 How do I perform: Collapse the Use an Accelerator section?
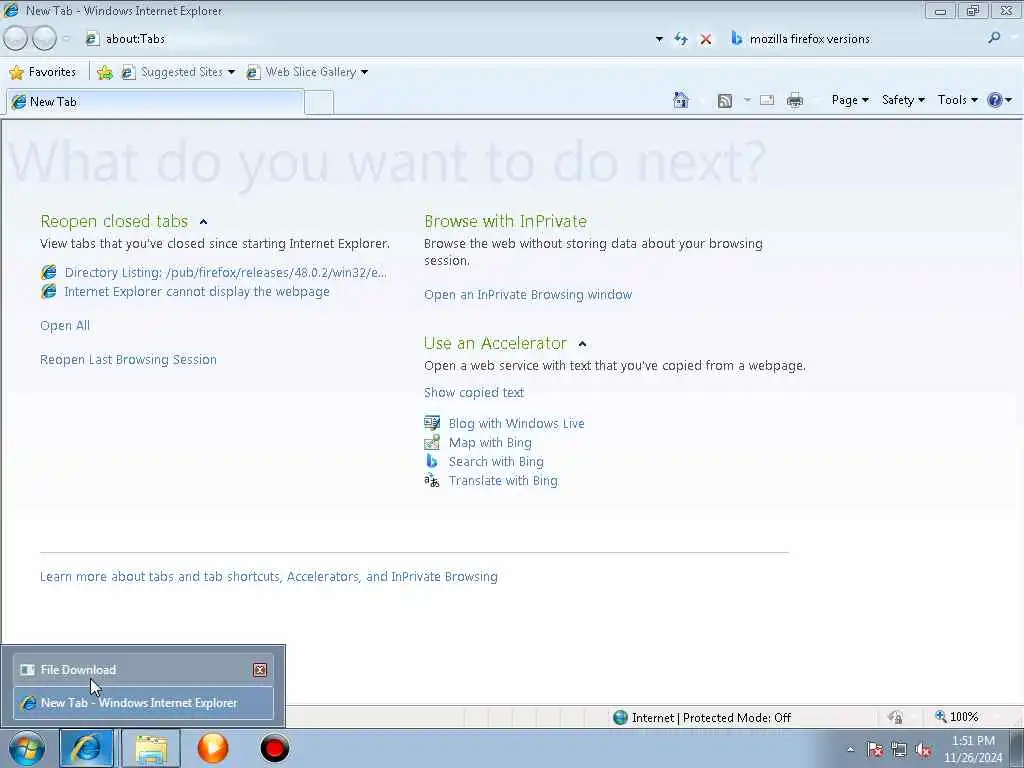[583, 344]
